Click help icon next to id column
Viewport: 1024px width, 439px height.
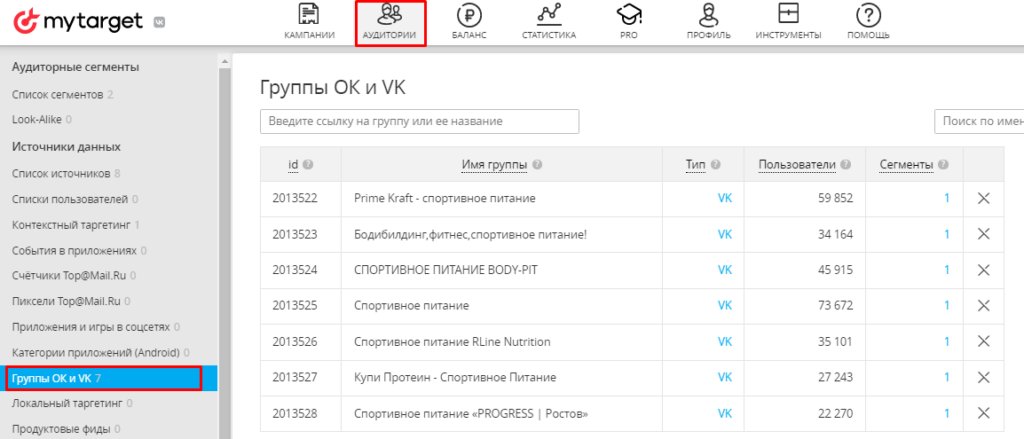point(308,165)
